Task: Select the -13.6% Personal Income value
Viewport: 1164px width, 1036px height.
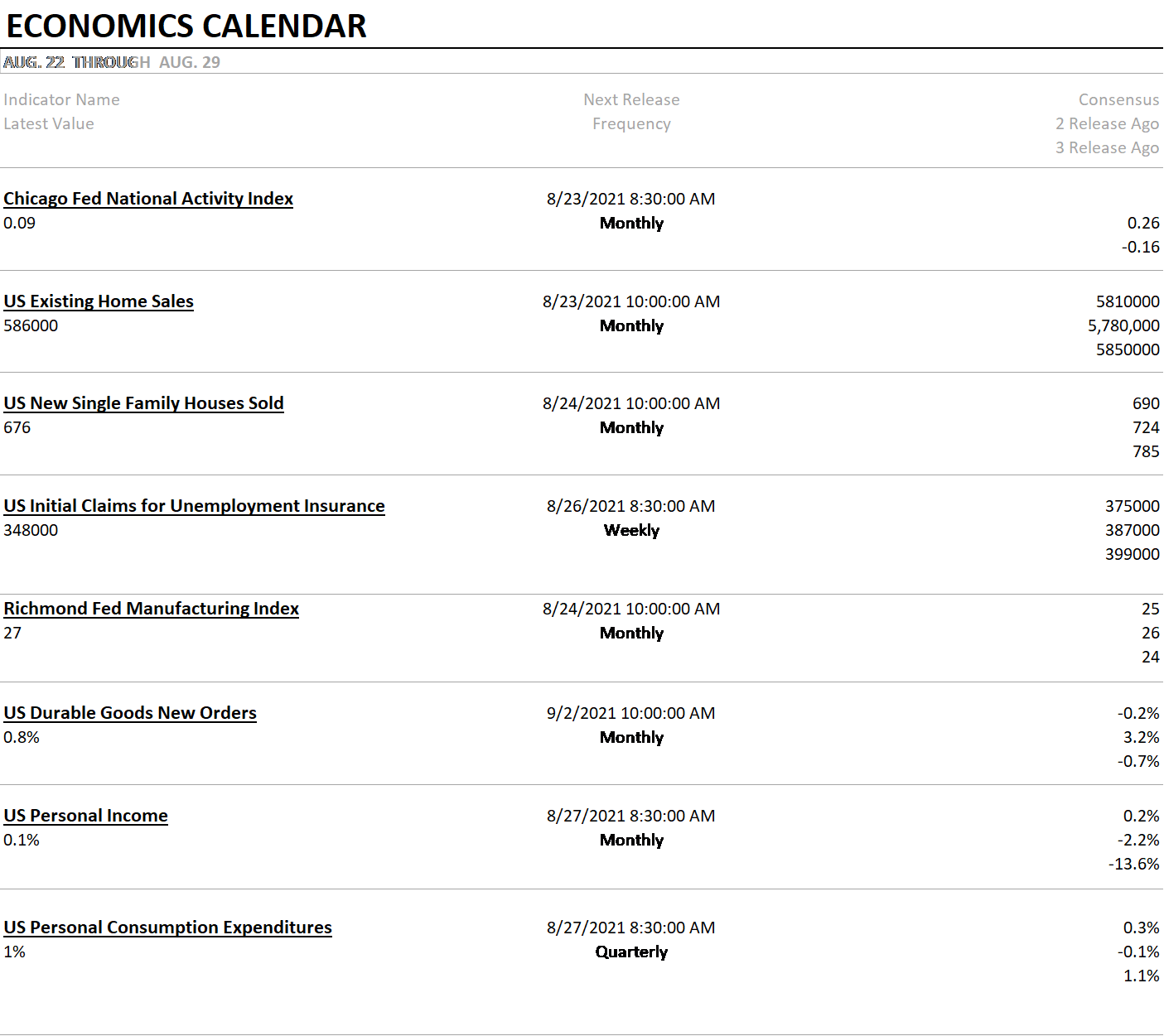Action: pos(1133,864)
